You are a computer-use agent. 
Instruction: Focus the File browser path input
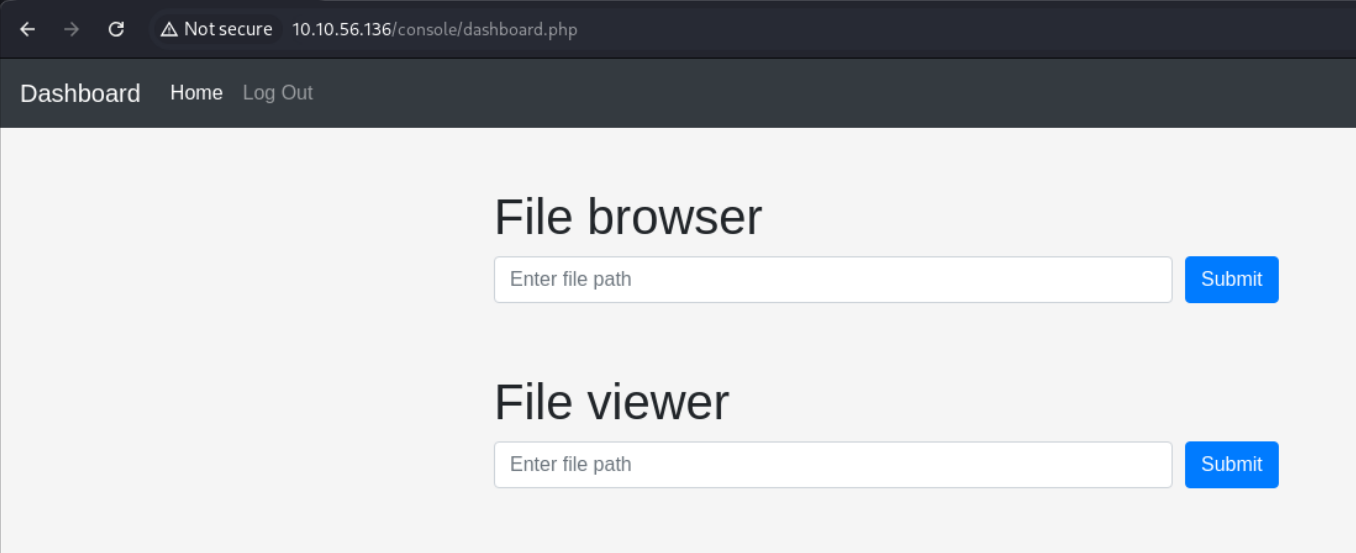833,280
